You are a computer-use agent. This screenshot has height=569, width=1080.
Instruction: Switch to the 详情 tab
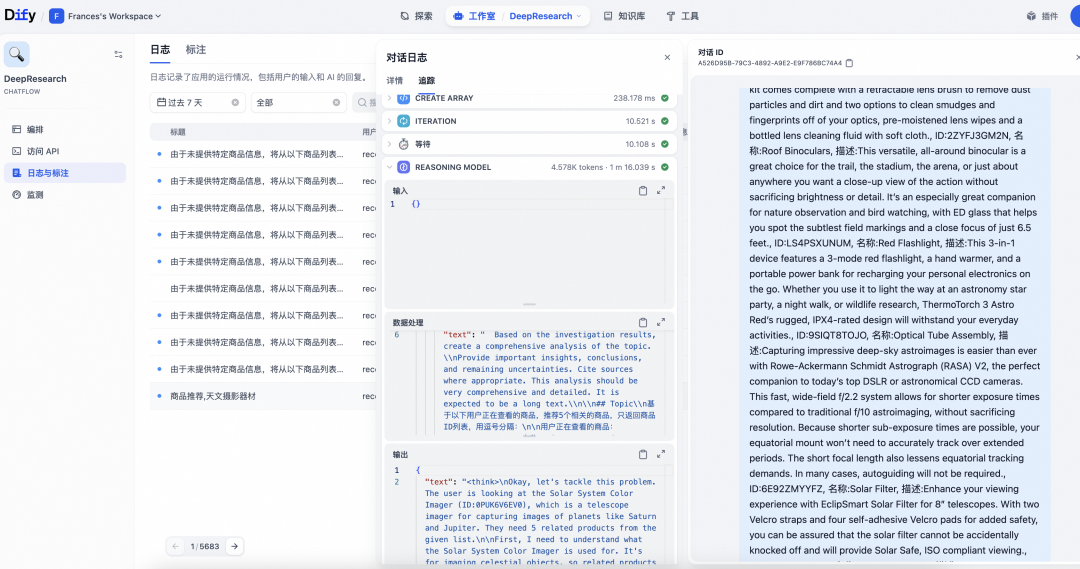[x=395, y=81]
